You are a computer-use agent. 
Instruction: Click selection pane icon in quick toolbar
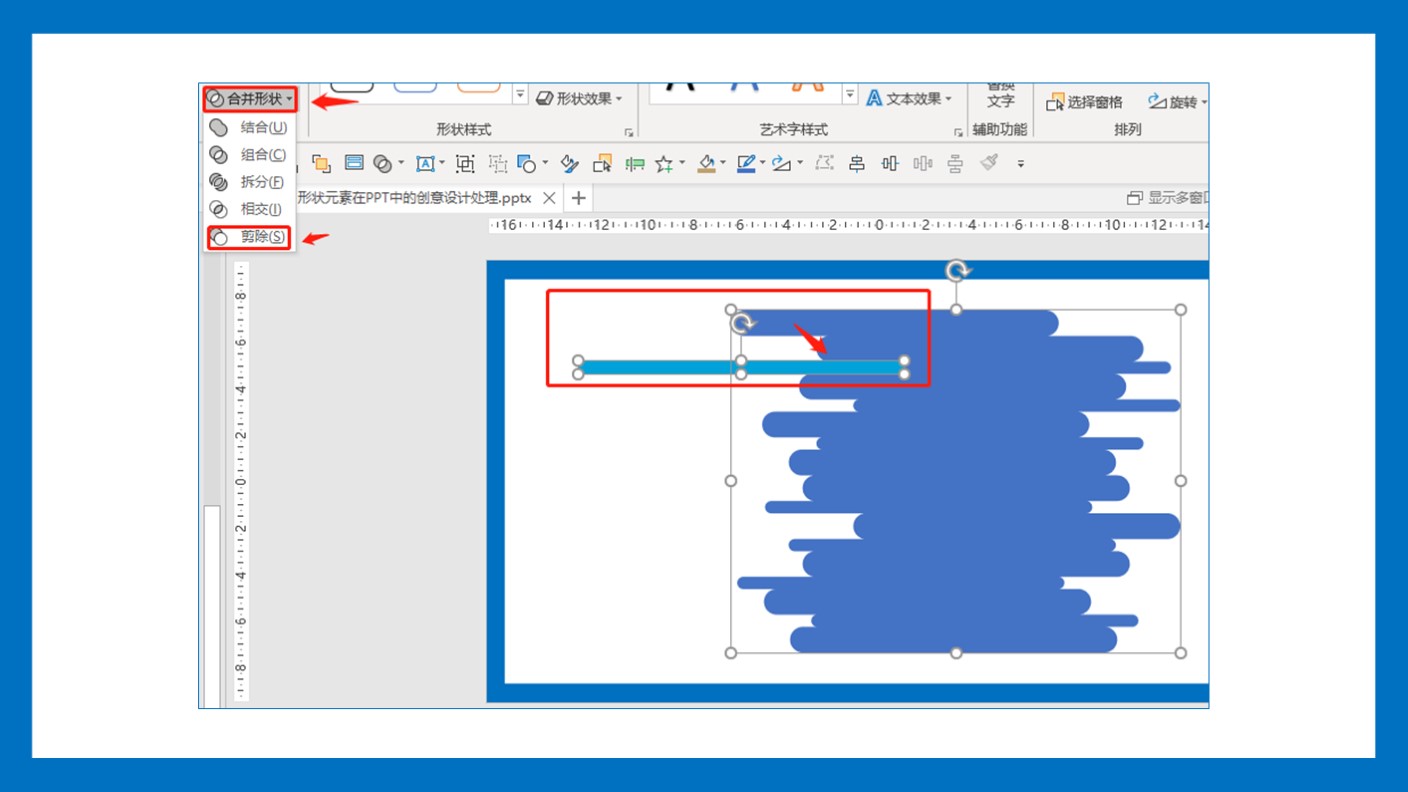click(602, 163)
